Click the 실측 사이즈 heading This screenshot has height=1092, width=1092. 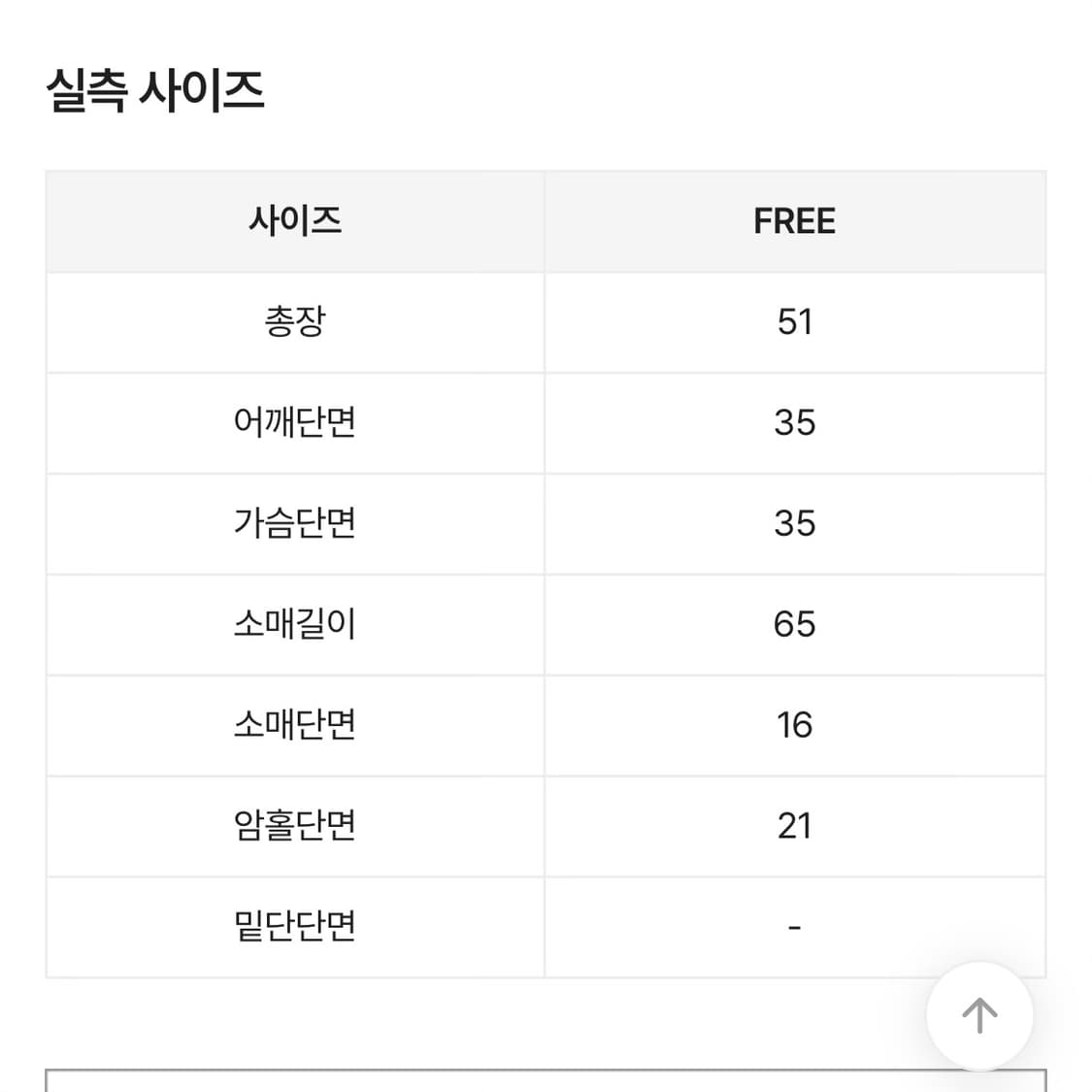point(155,90)
